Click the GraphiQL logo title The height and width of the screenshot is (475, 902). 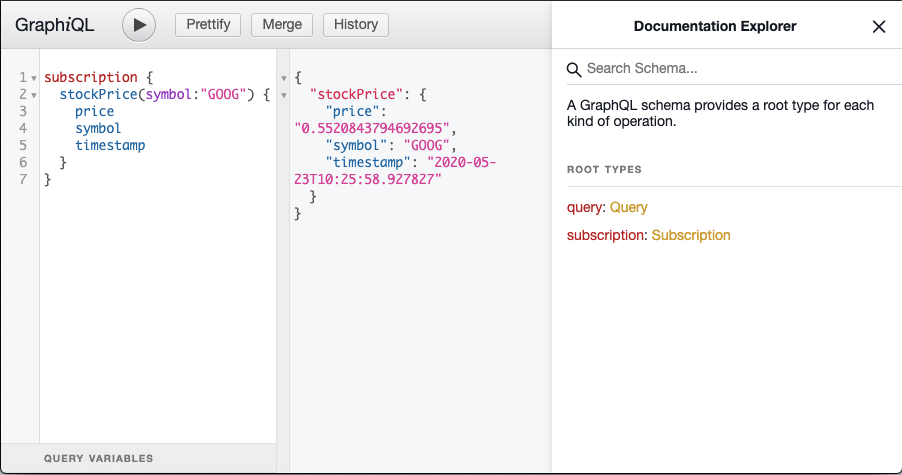tap(55, 25)
